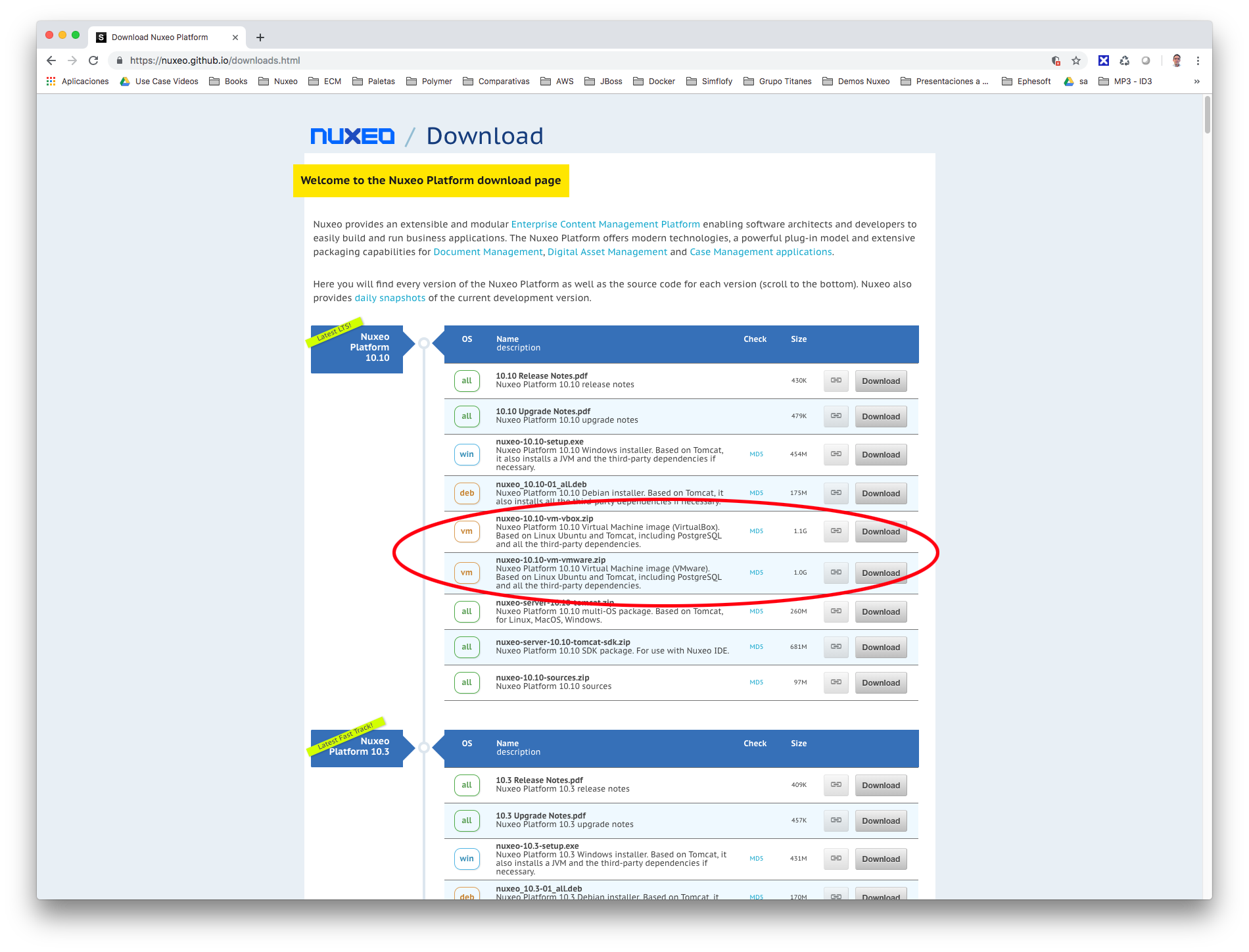Expand the bookmarks overflow chevron
The image size is (1249, 952).
tap(1196, 81)
